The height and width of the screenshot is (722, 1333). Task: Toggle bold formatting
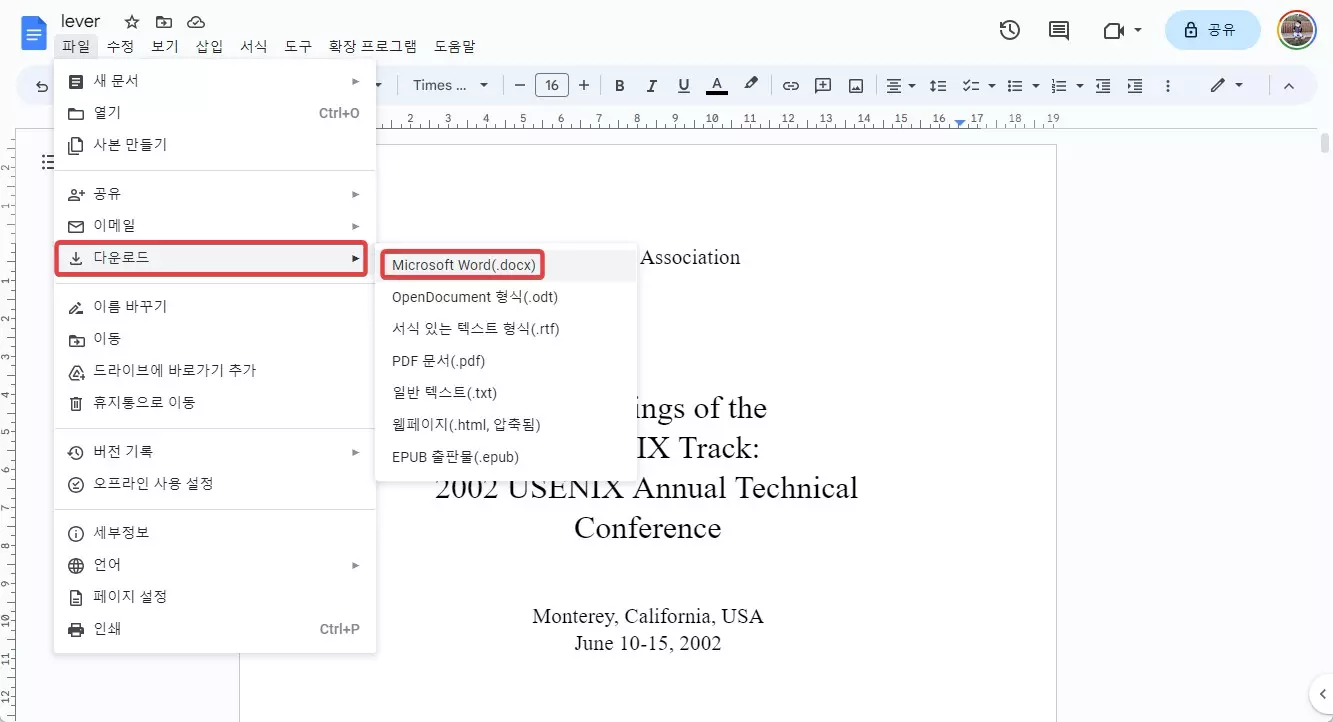tap(619, 85)
